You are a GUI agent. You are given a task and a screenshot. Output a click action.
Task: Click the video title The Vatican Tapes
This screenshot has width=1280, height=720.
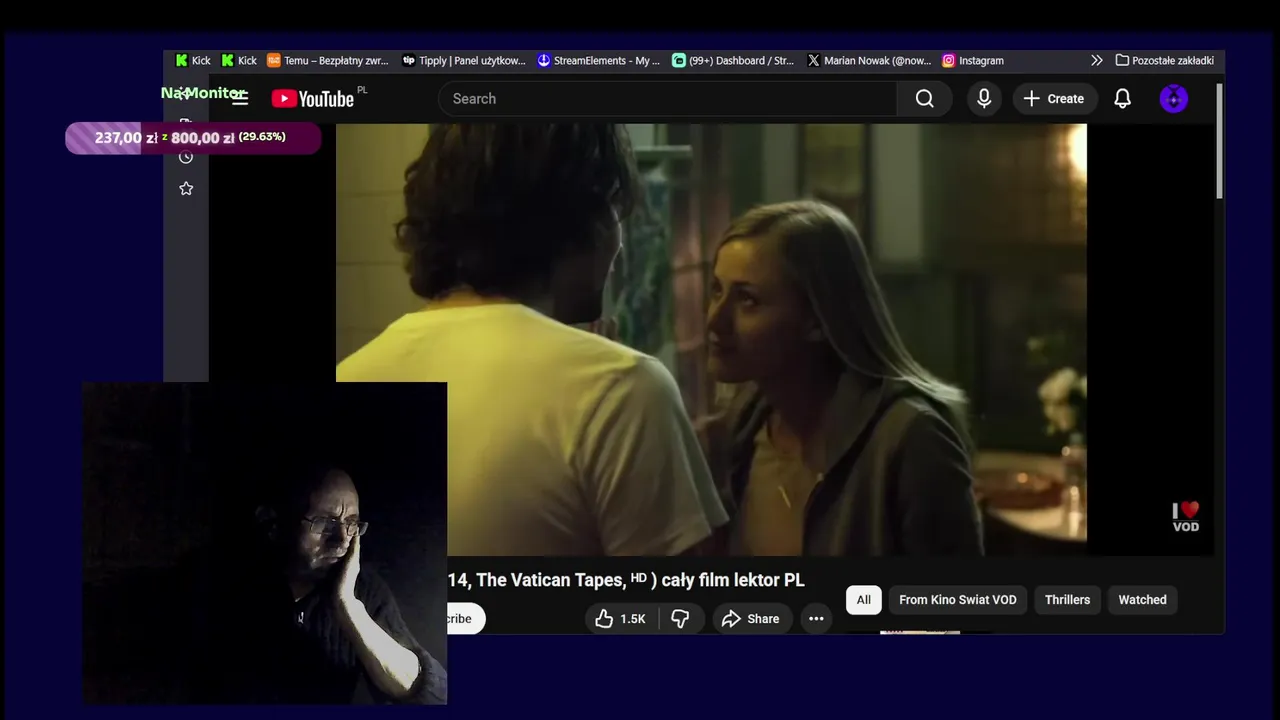tap(626, 580)
